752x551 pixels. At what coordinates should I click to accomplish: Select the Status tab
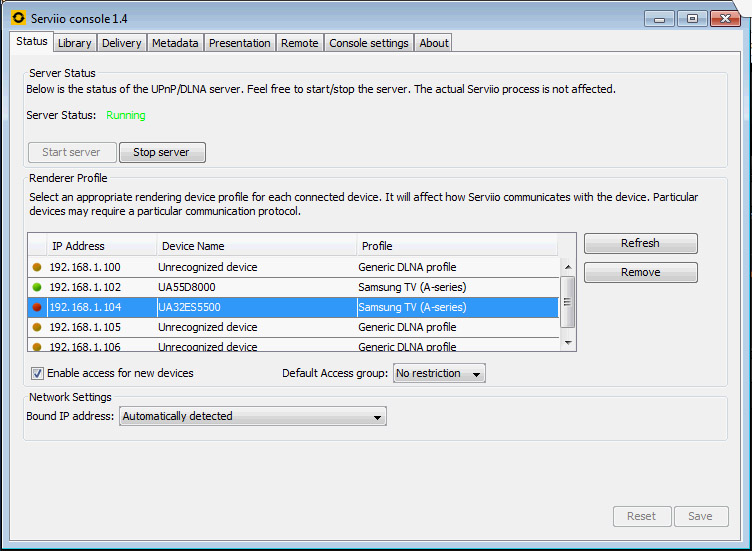[x=32, y=42]
